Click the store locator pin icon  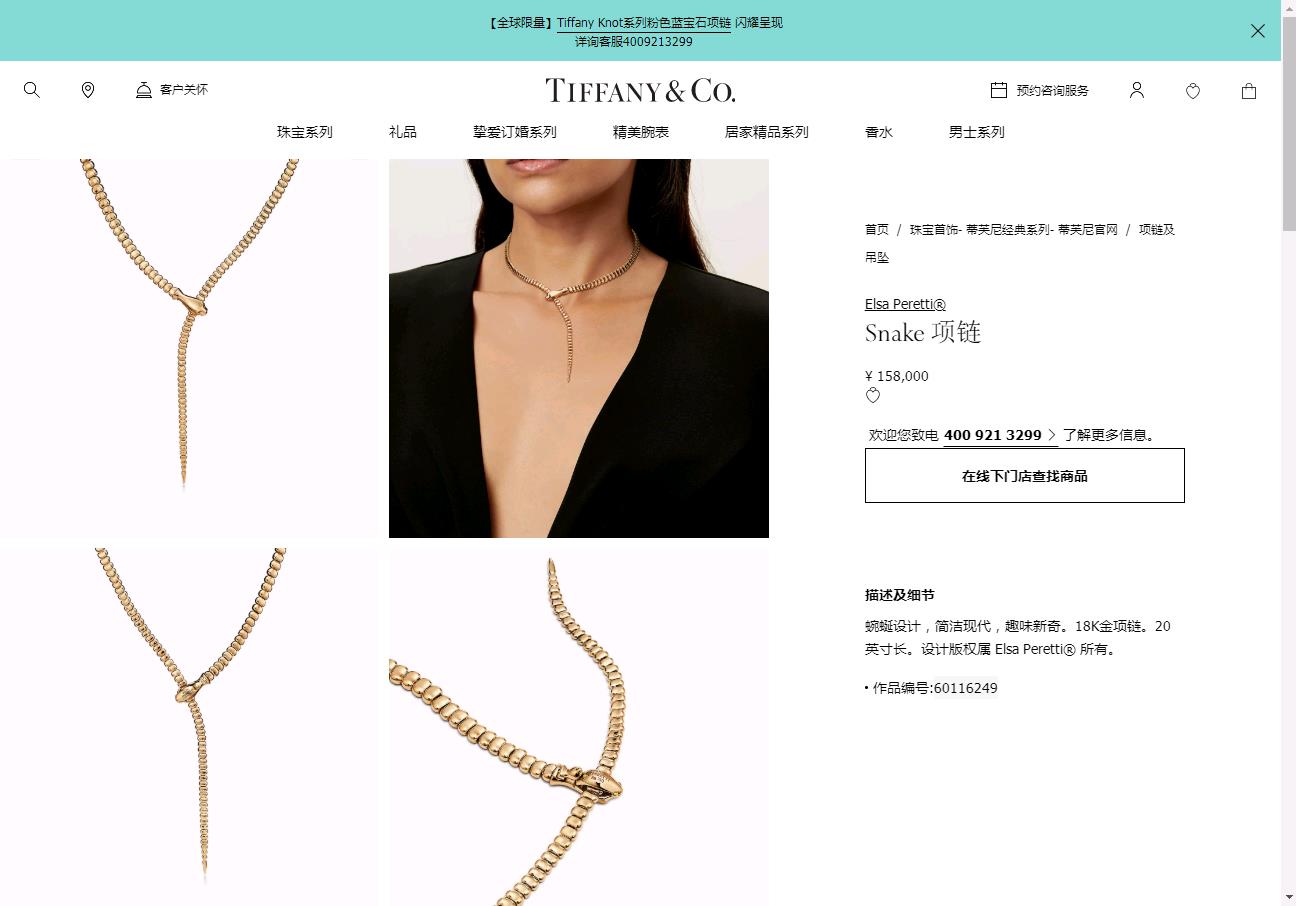pos(88,90)
